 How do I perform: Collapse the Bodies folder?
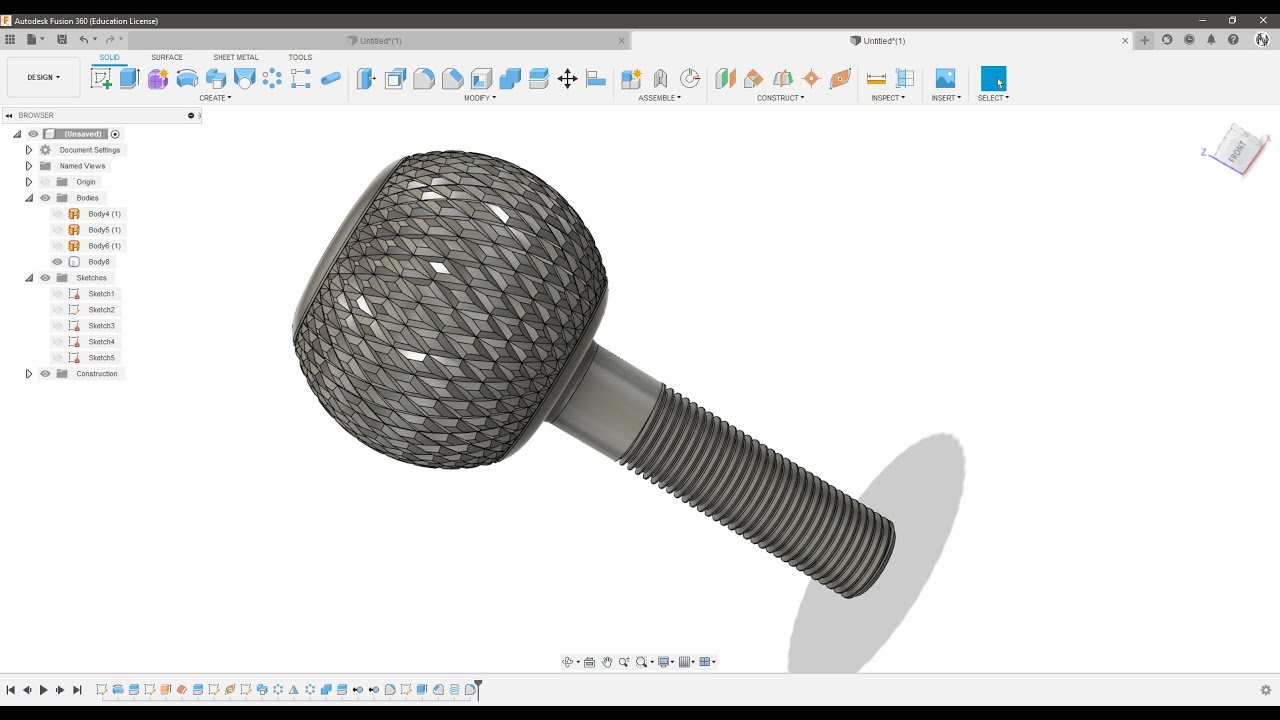click(29, 198)
